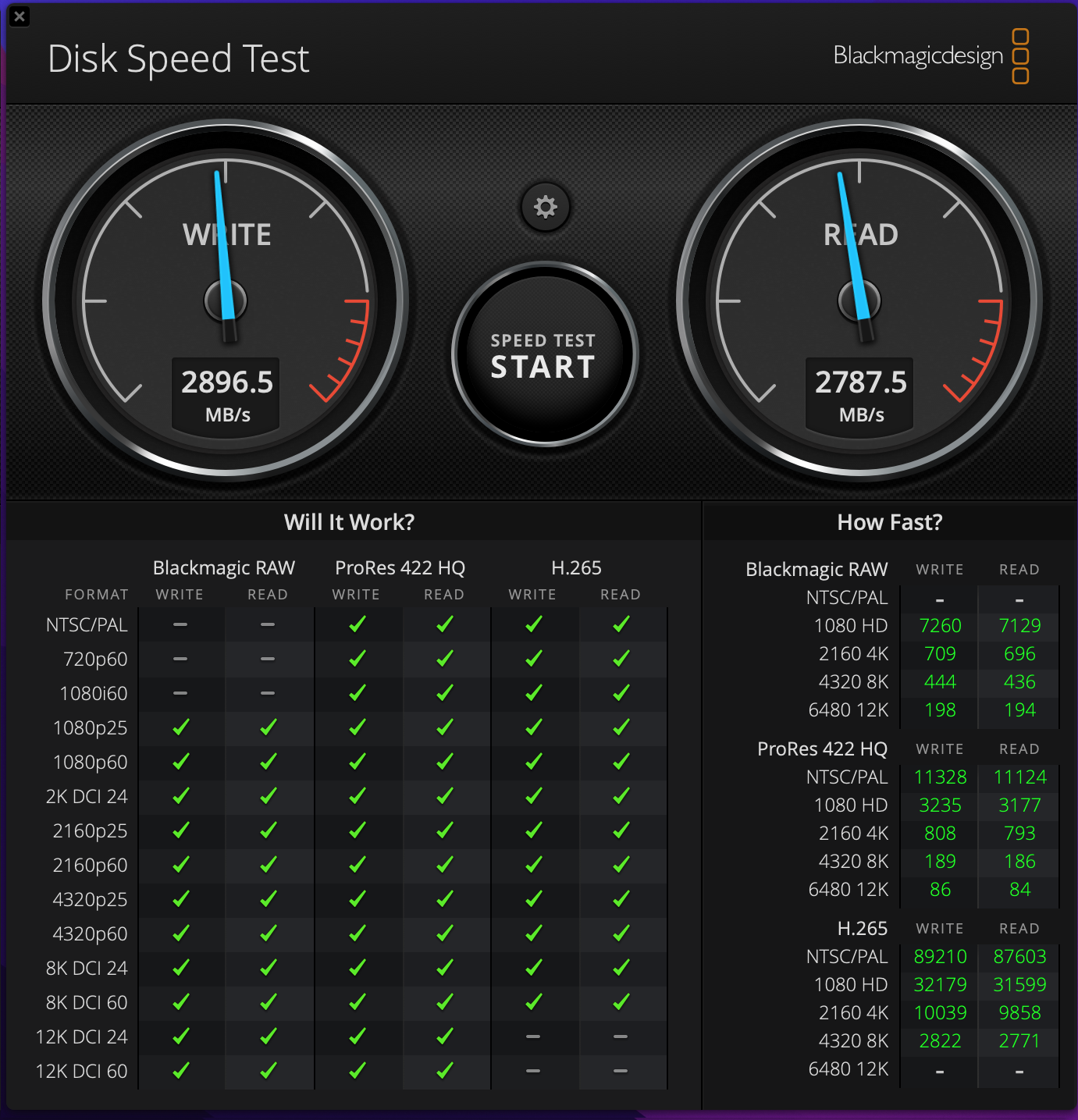
Task: Click the WRITE speed gauge
Action: pos(226,300)
